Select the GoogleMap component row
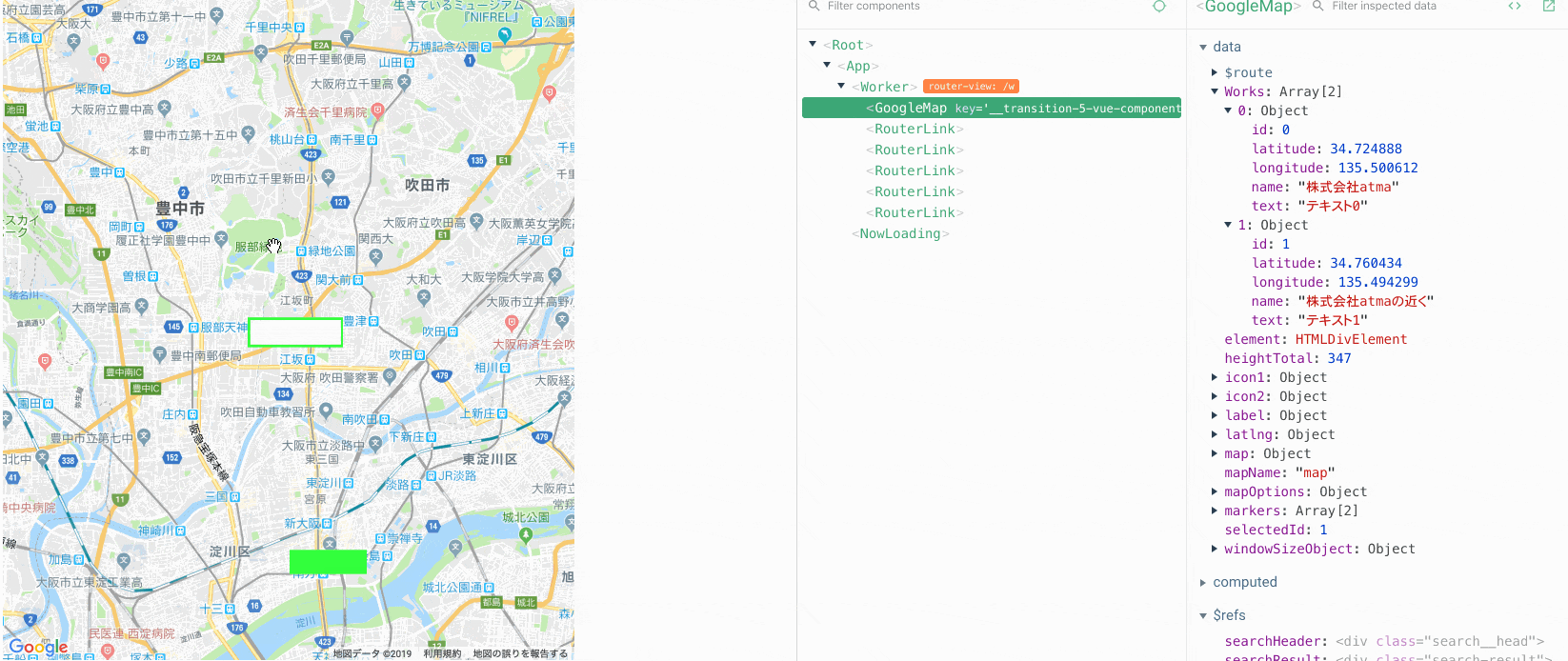This screenshot has width=1568, height=661. tap(992, 108)
